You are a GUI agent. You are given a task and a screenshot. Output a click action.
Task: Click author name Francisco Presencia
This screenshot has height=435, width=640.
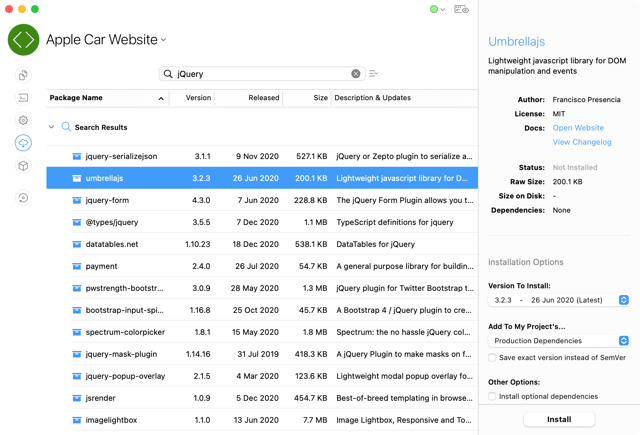pyautogui.click(x=586, y=100)
